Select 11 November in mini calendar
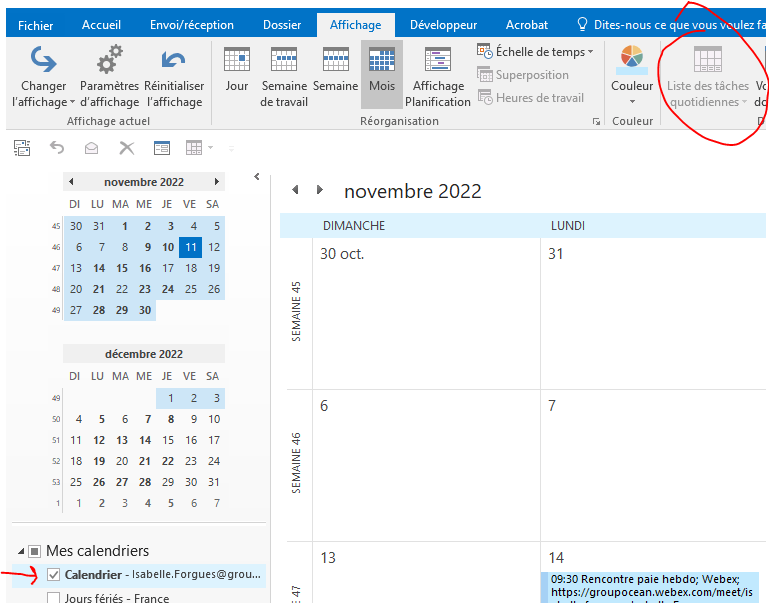The height and width of the screenshot is (603, 769). tap(191, 247)
